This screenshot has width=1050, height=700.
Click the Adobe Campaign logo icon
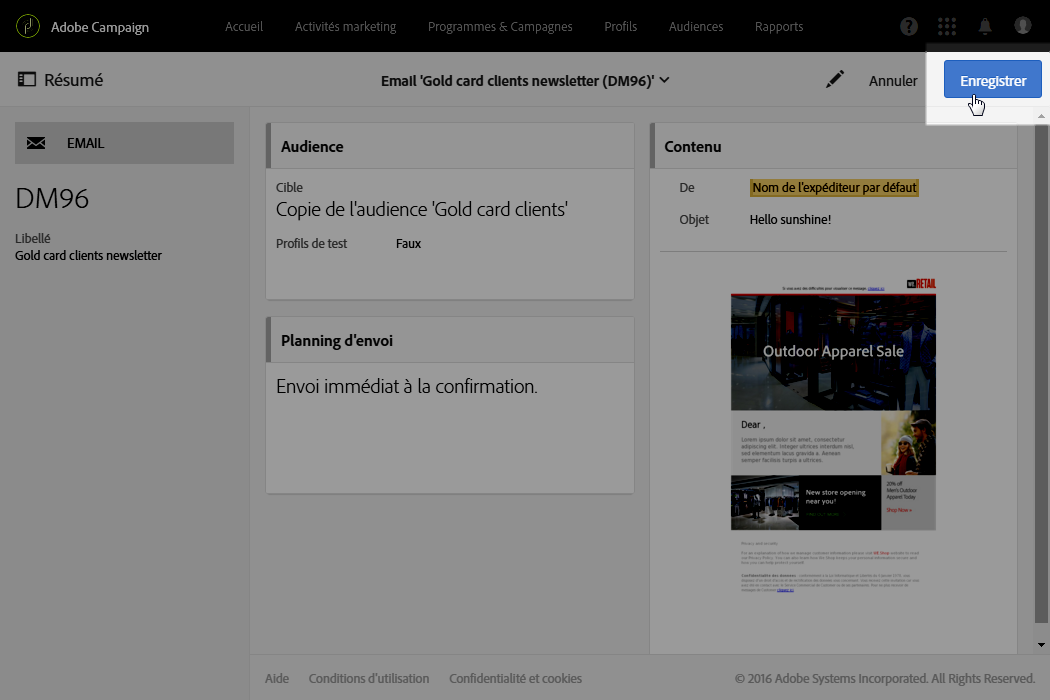(x=27, y=26)
